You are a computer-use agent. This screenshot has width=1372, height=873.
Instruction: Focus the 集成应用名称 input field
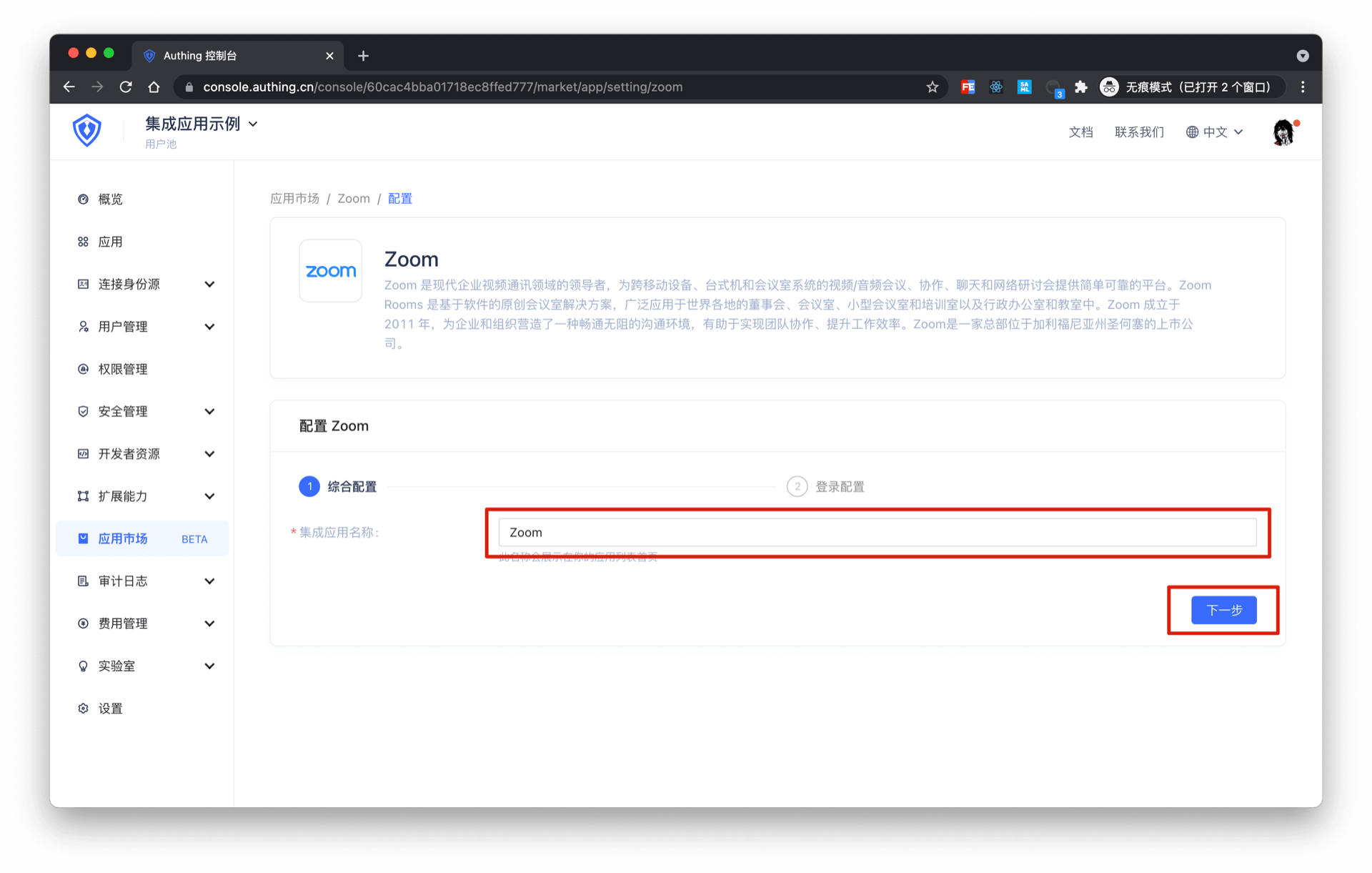(x=877, y=533)
